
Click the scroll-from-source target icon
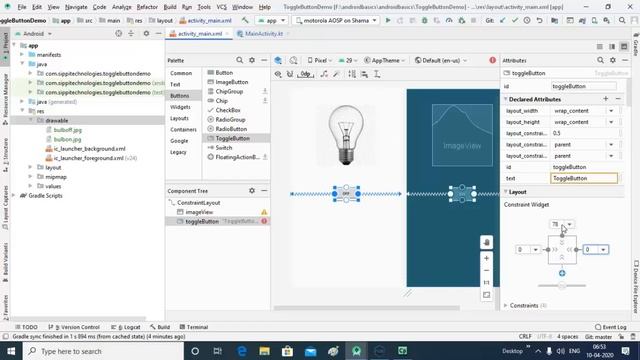(x=118, y=33)
